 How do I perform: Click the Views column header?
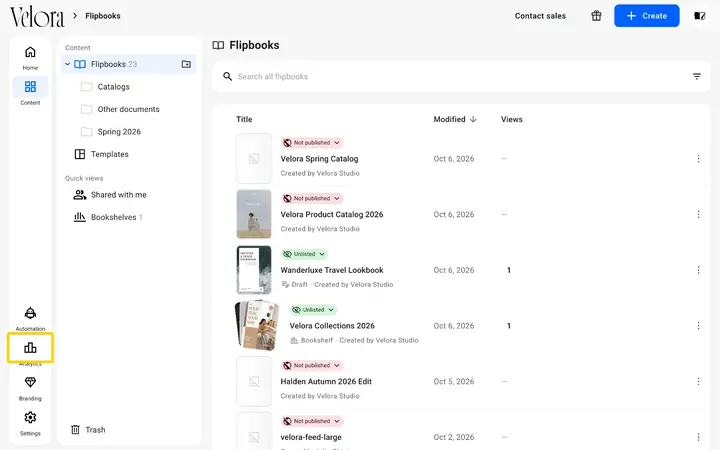512,119
